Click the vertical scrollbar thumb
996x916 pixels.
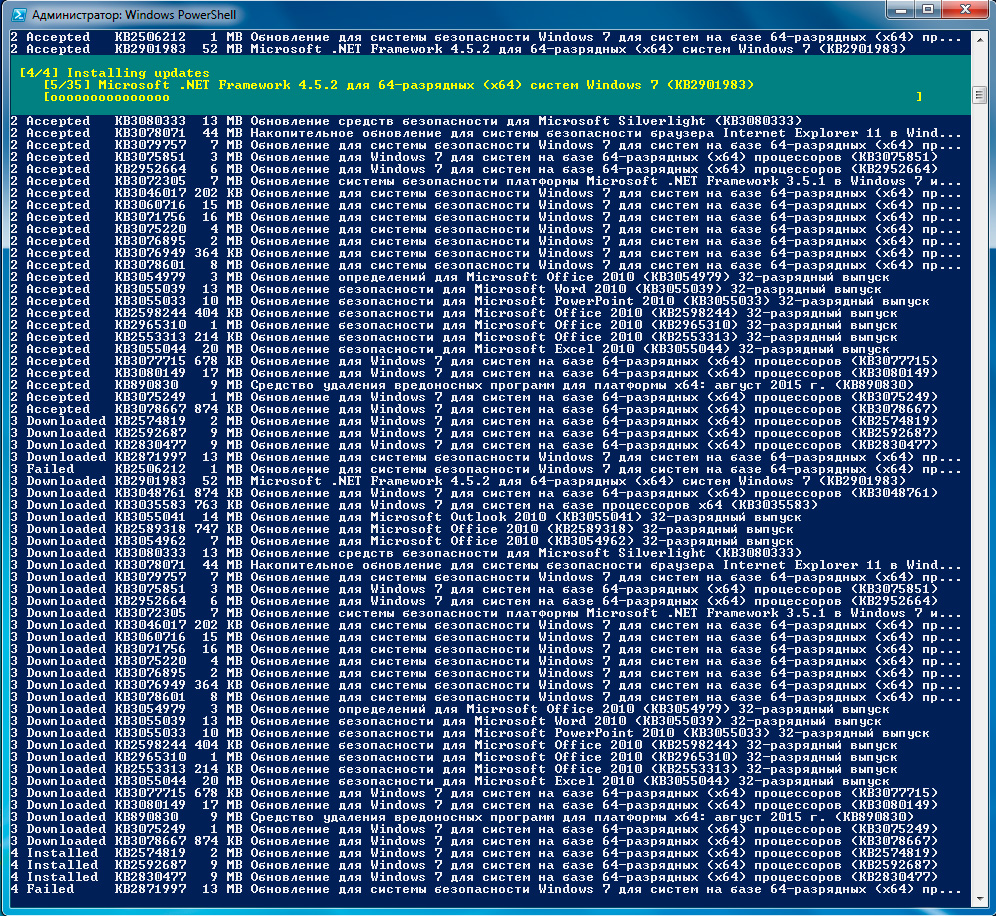tap(979, 95)
